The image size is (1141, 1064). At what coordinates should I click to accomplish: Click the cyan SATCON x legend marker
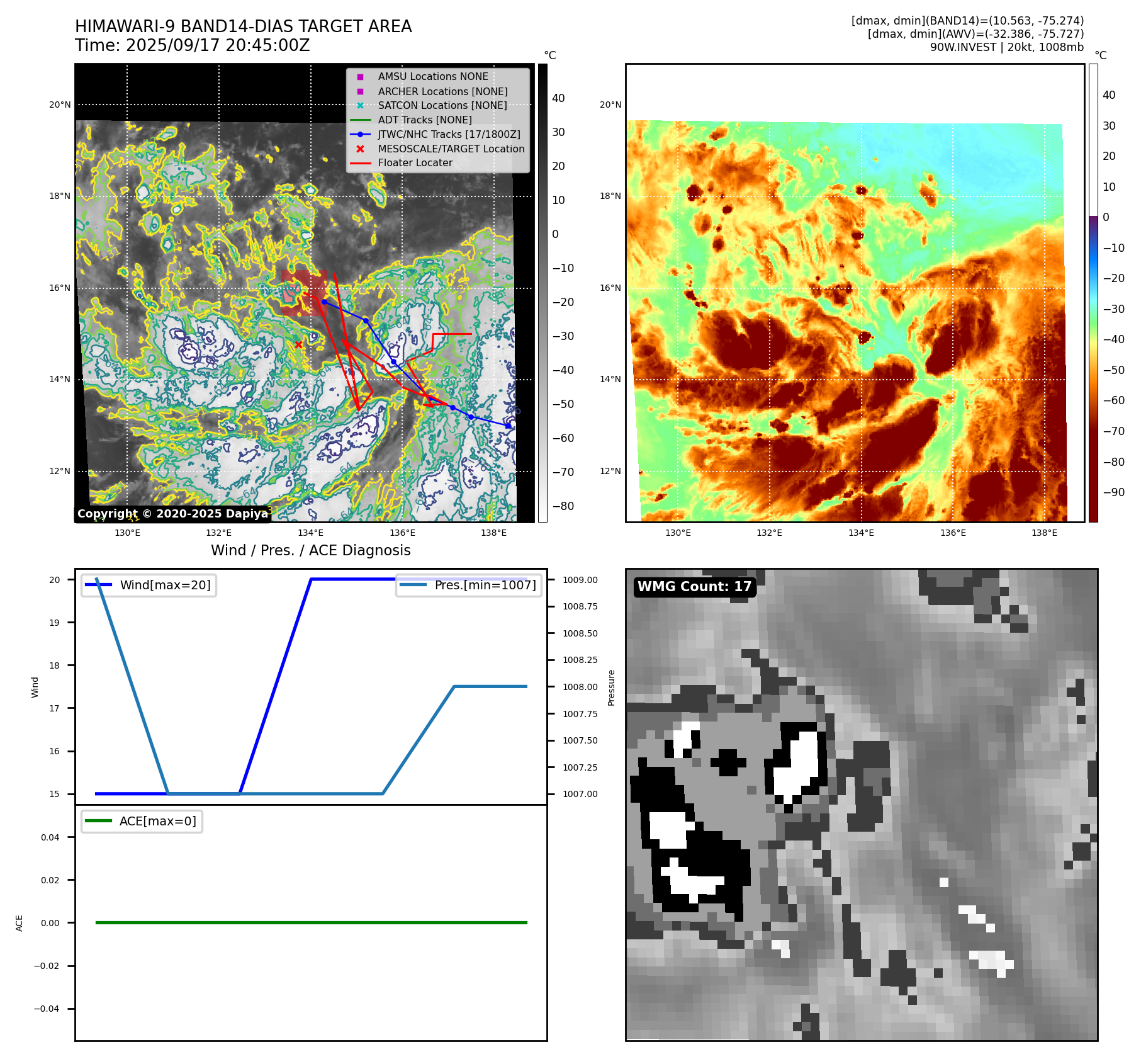(360, 106)
